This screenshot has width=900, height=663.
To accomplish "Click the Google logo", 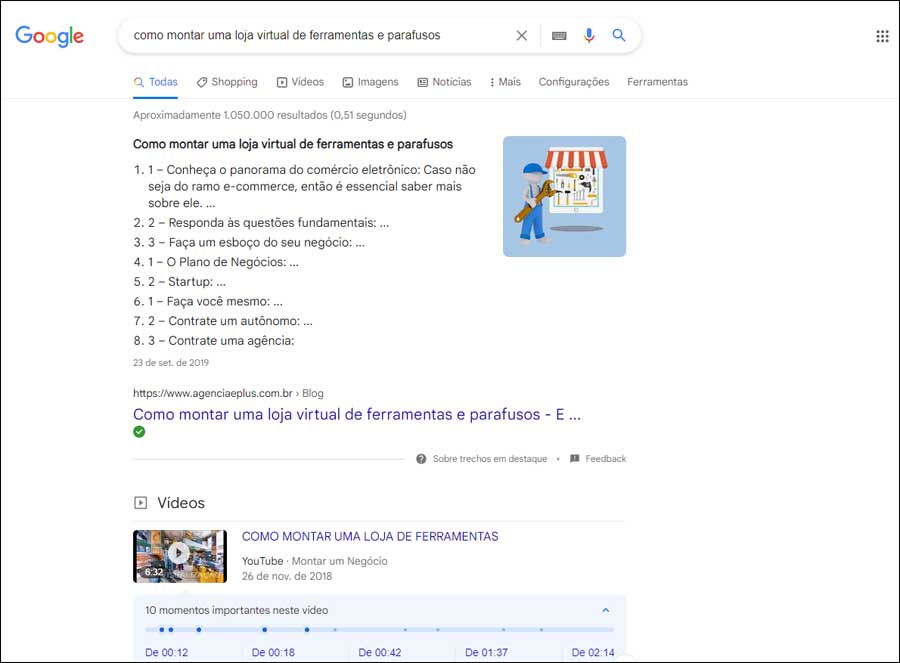I will [49, 36].
